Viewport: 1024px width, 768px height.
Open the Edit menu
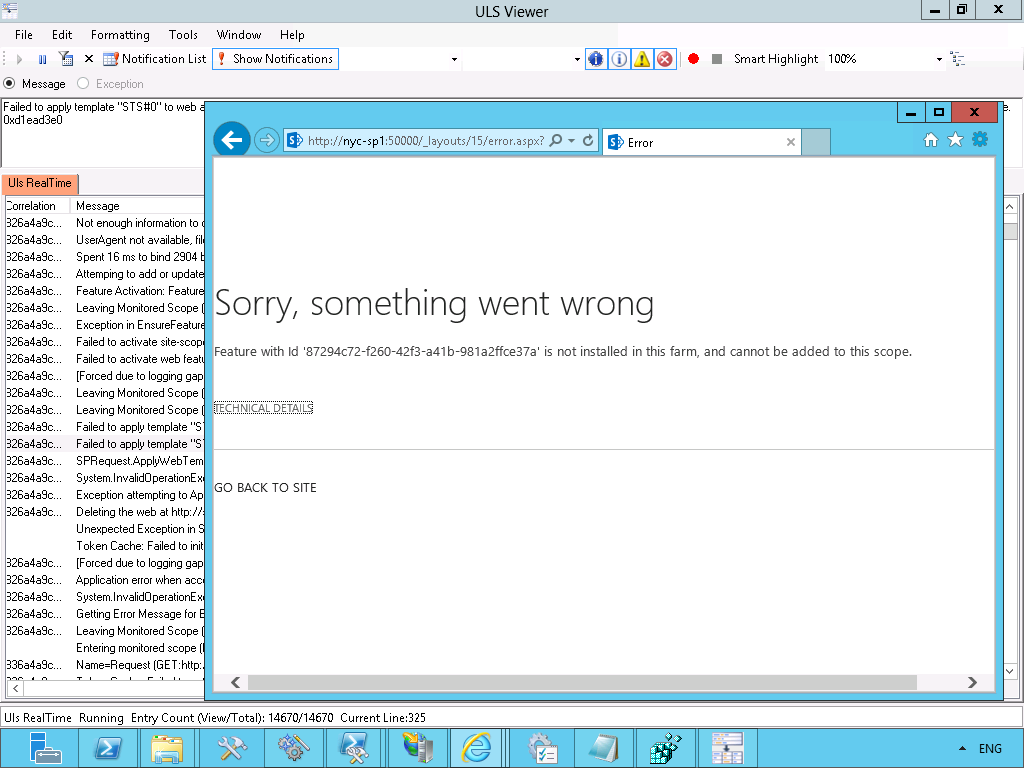click(x=62, y=35)
